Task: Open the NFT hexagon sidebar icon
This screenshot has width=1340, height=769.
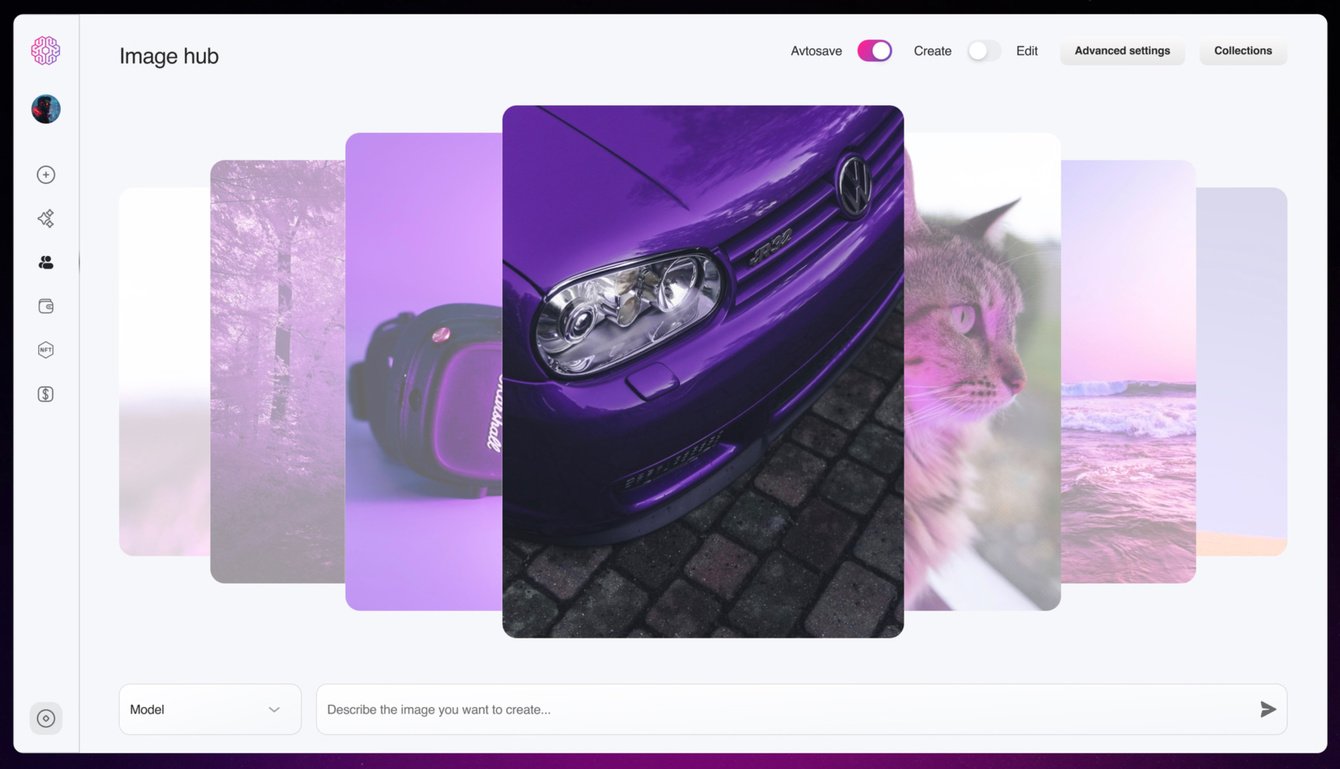Action: coord(46,350)
